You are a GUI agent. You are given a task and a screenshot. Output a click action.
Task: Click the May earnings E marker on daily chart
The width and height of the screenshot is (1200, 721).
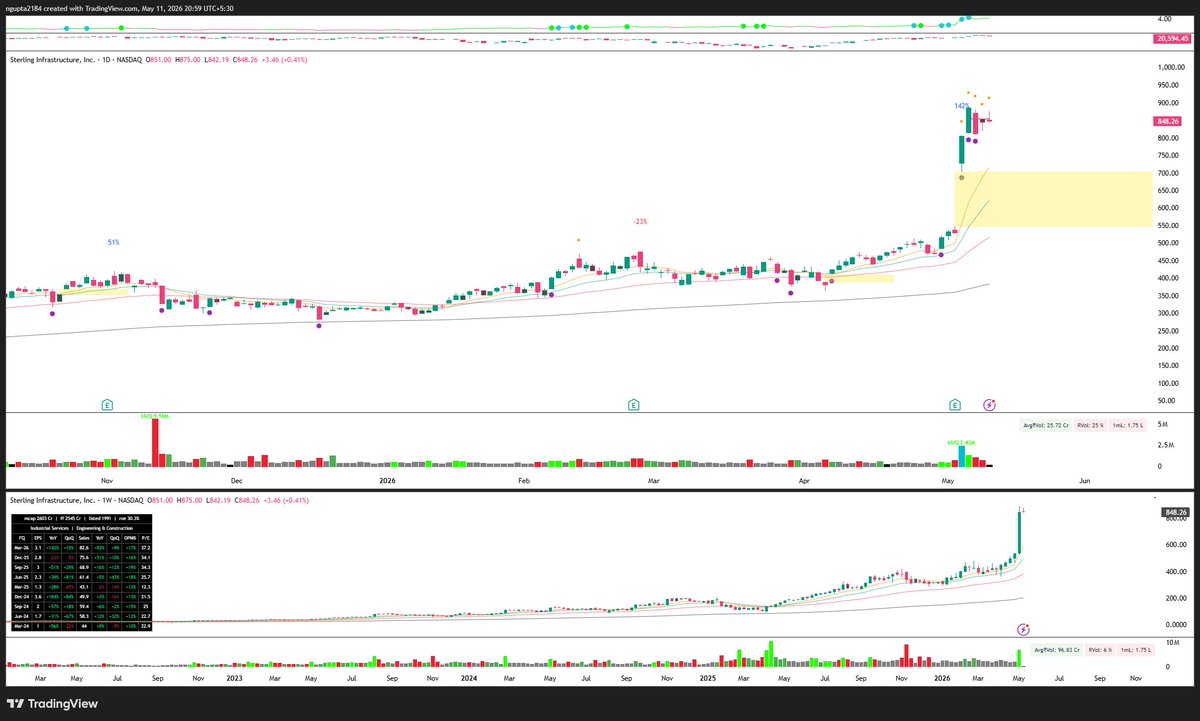[956, 404]
